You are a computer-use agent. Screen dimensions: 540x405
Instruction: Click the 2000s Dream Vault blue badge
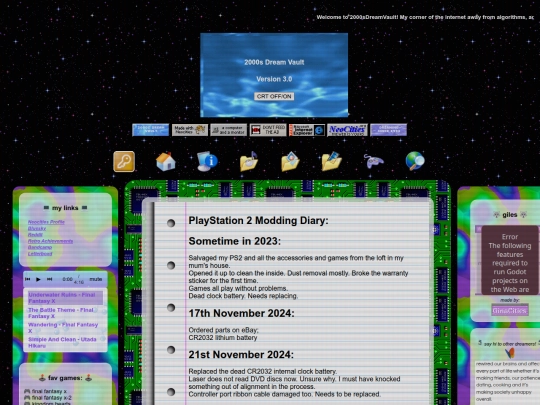(x=150, y=130)
